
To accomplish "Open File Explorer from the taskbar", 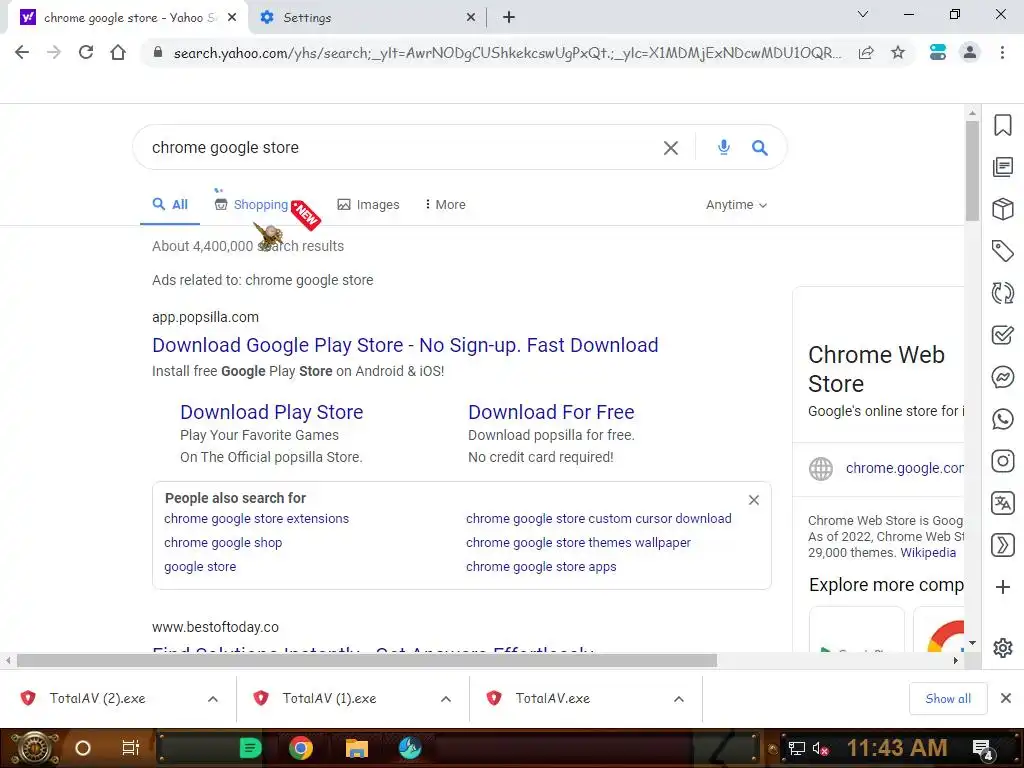I will [356, 748].
